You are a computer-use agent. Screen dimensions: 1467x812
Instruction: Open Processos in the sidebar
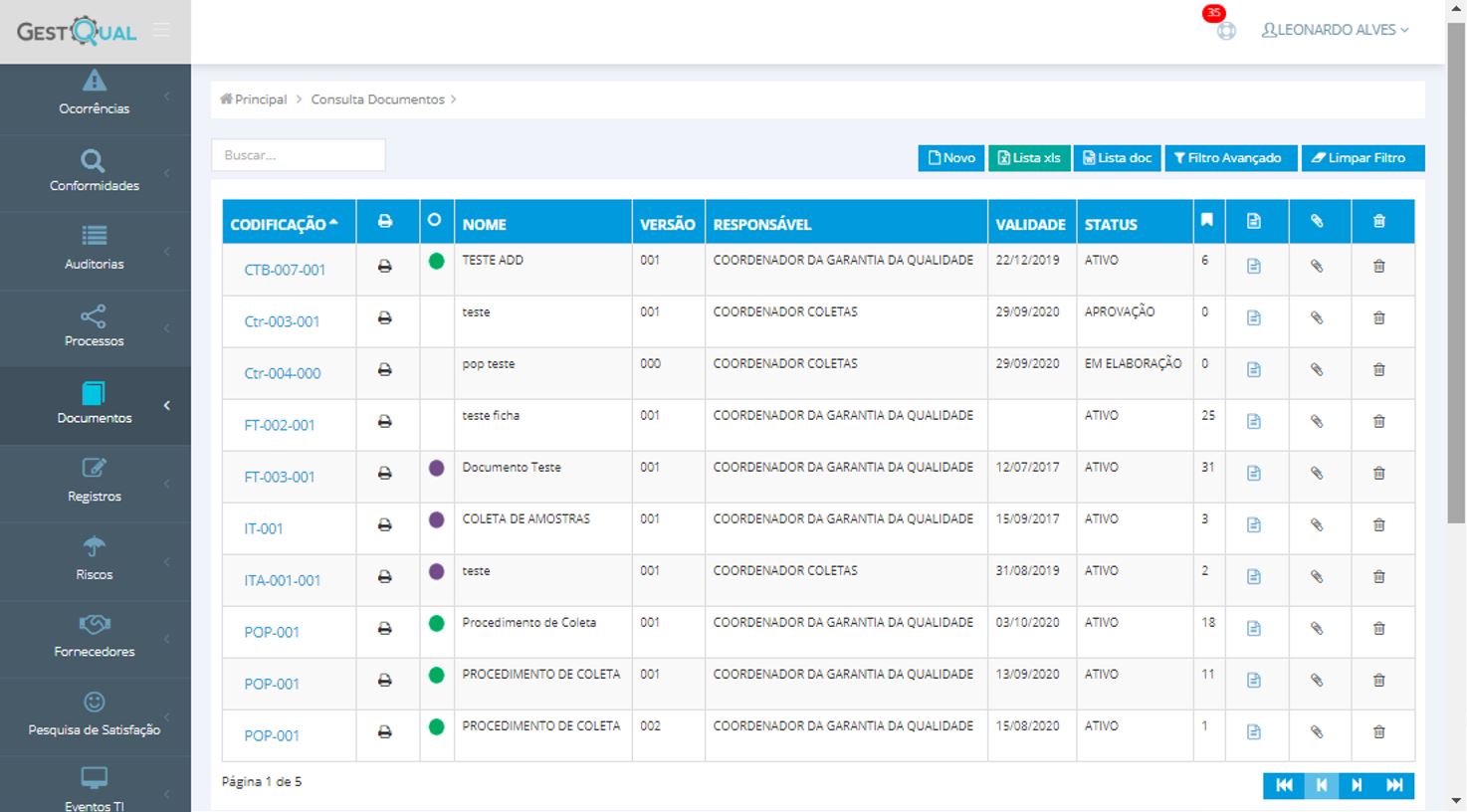pyautogui.click(x=95, y=327)
